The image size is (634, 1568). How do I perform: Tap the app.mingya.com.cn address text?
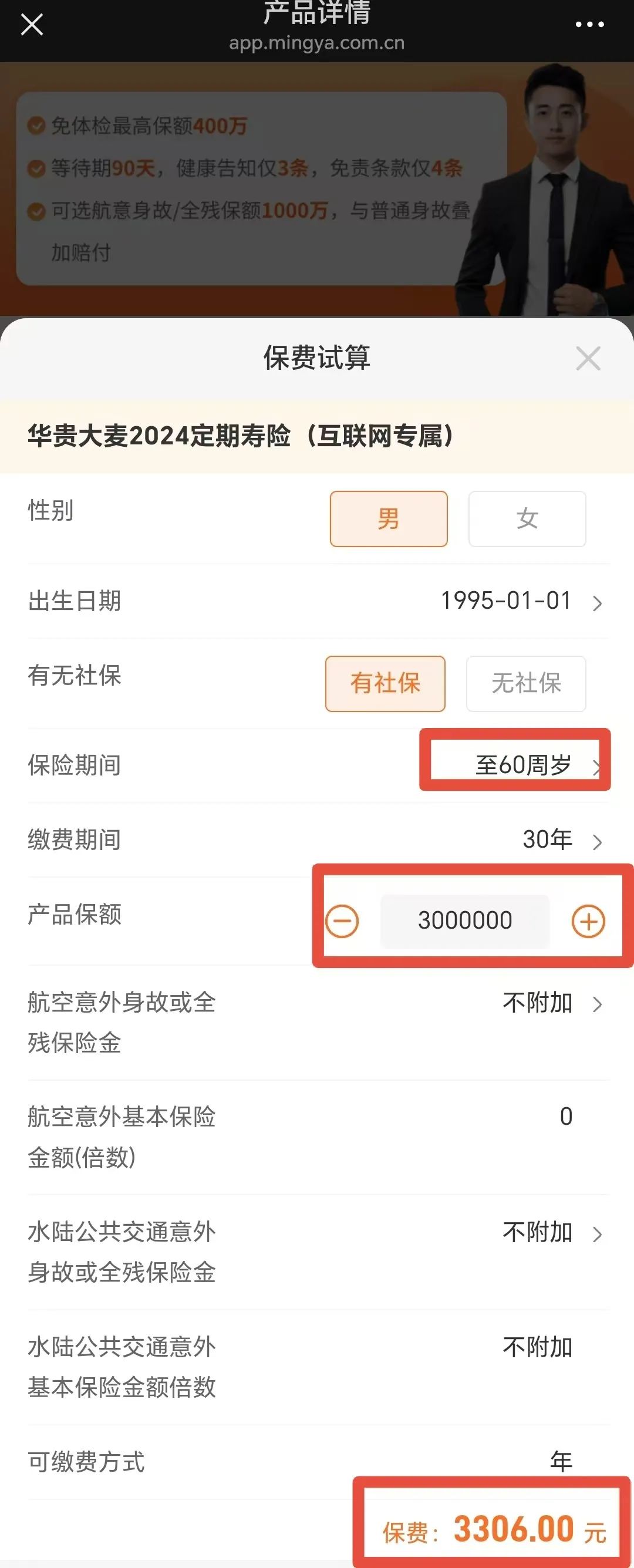pyautogui.click(x=316, y=43)
